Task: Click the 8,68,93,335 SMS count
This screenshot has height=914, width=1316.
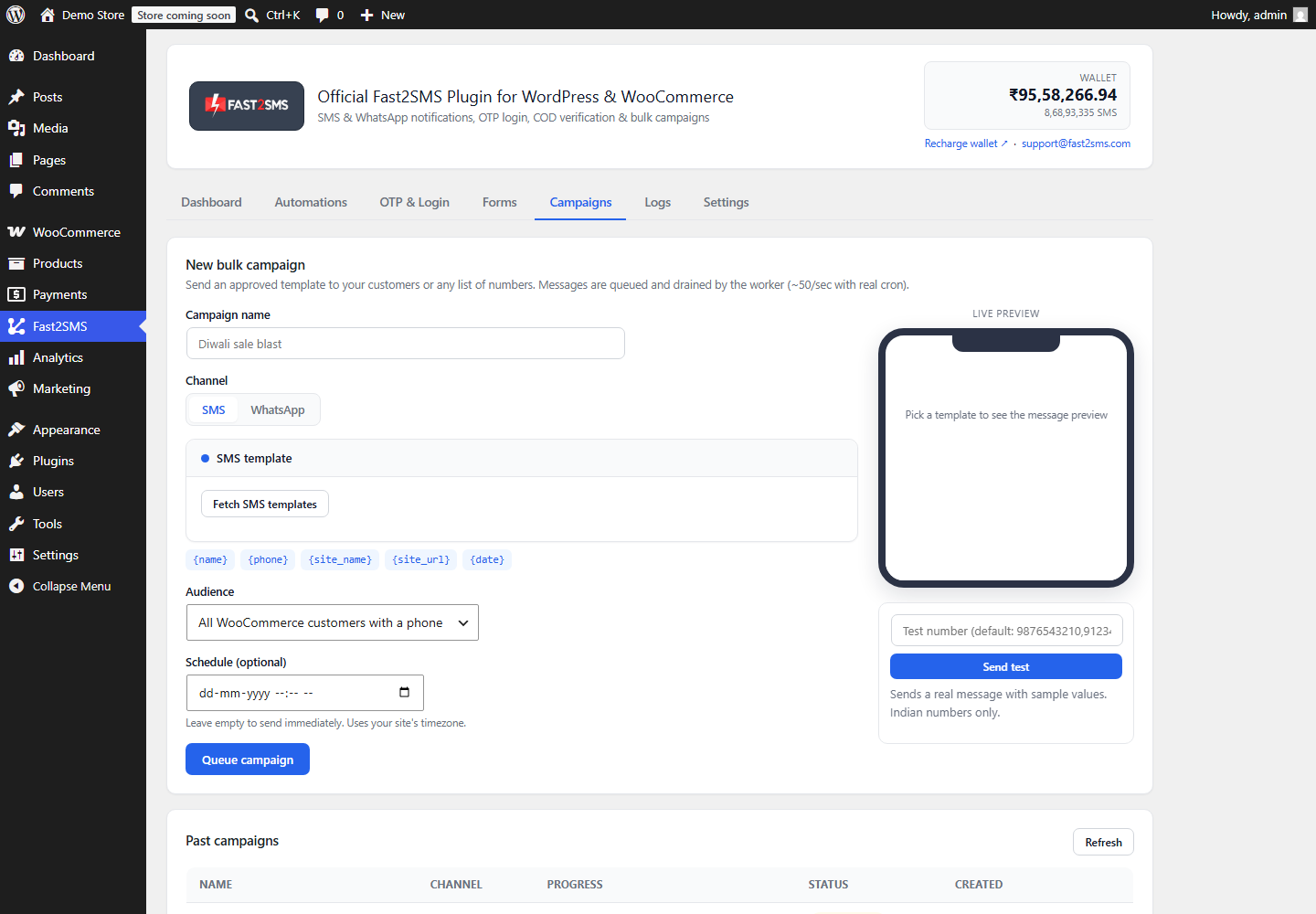Action: click(1080, 113)
